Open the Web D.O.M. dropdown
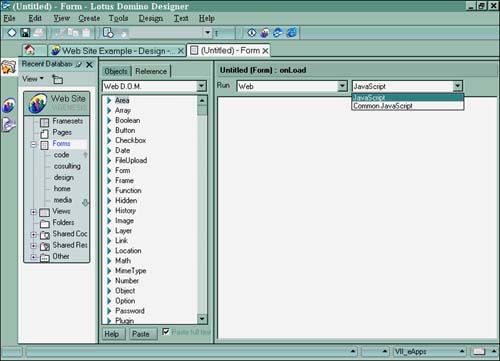500x361 pixels. pos(201,86)
